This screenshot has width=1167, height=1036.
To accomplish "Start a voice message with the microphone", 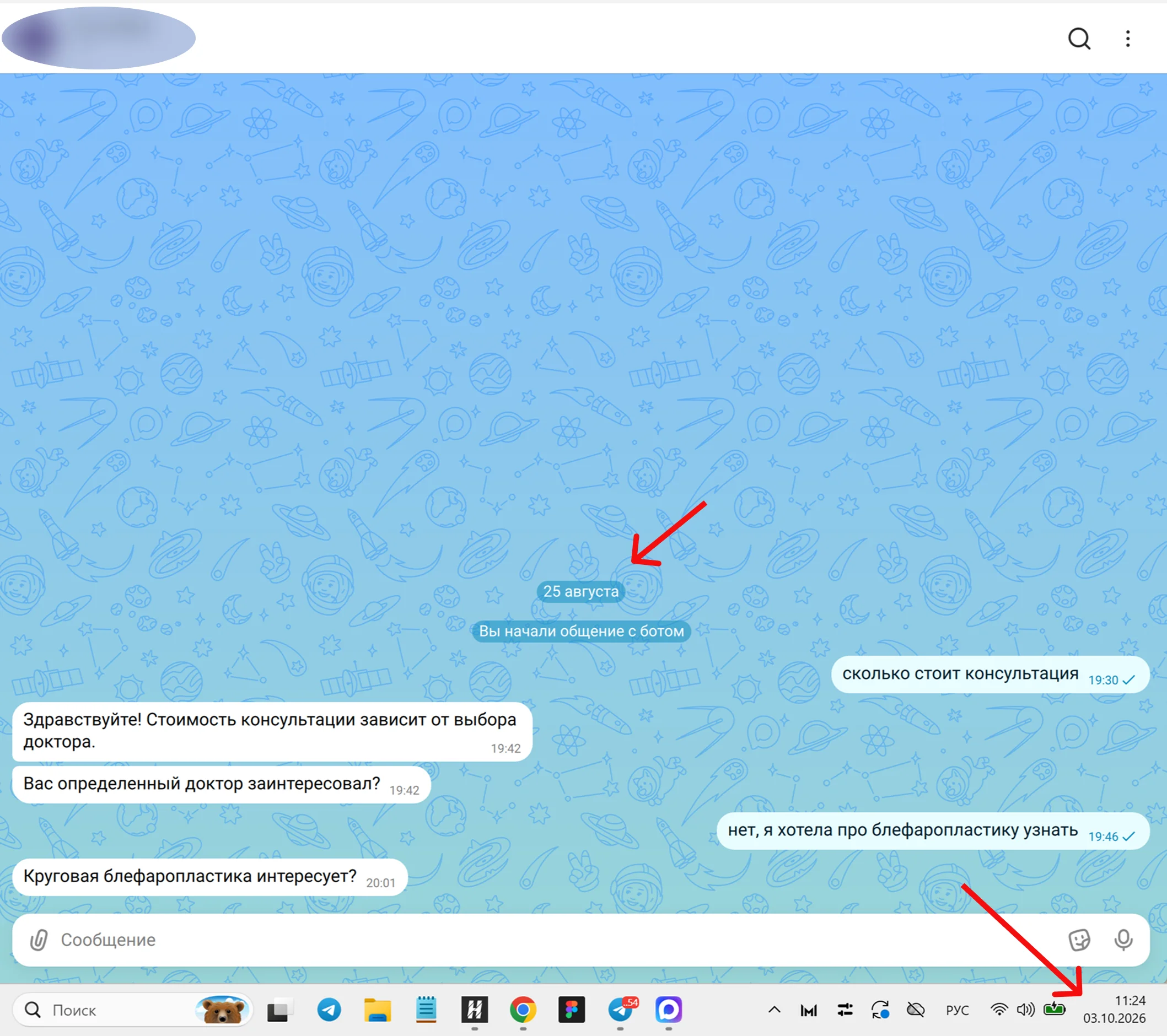I will click(x=1123, y=940).
